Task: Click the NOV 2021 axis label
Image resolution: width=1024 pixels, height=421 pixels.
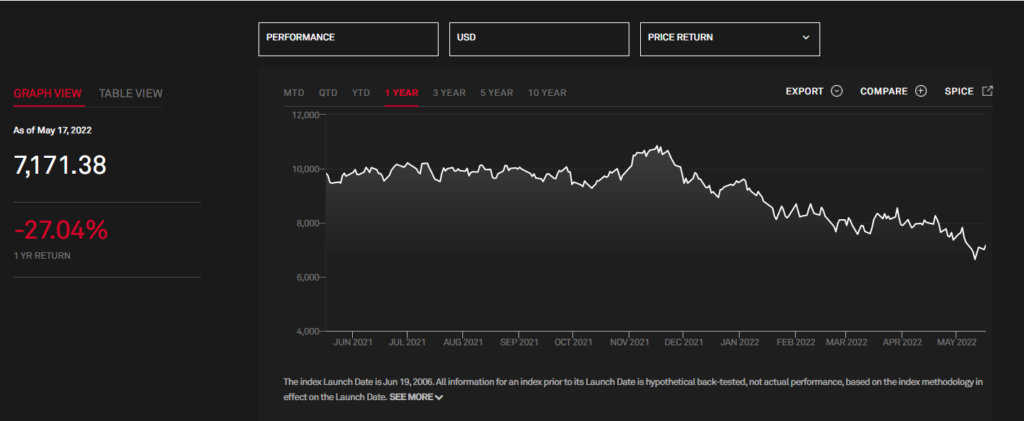Action: tap(628, 342)
